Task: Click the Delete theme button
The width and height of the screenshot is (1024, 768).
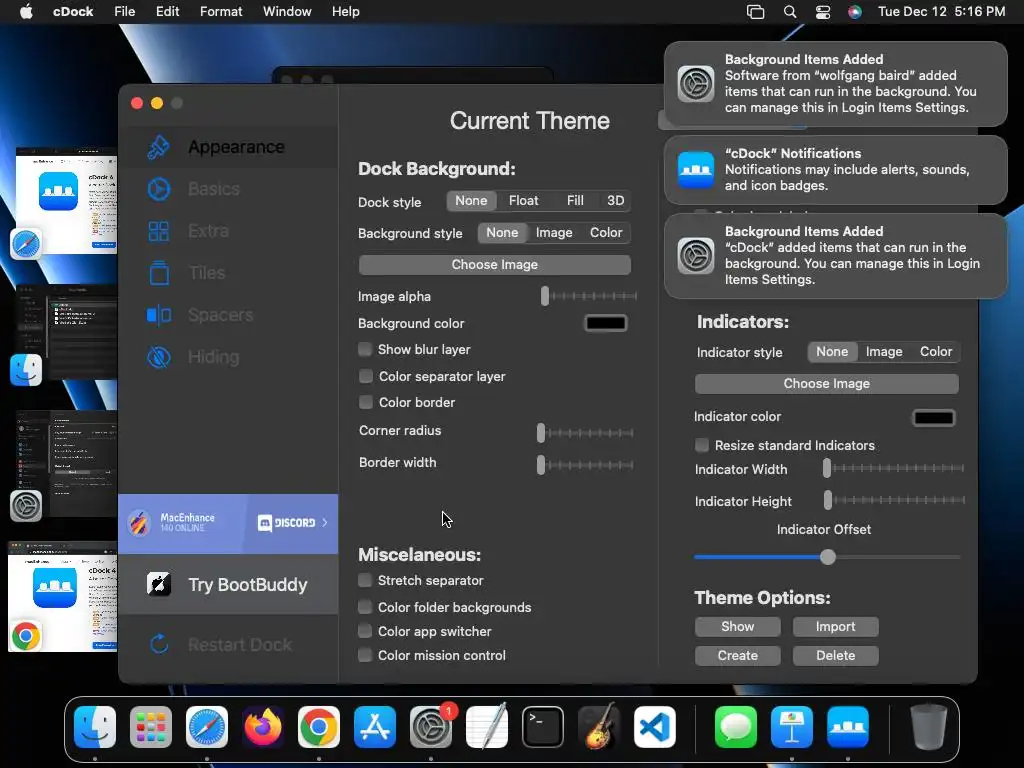Action: 835,655
